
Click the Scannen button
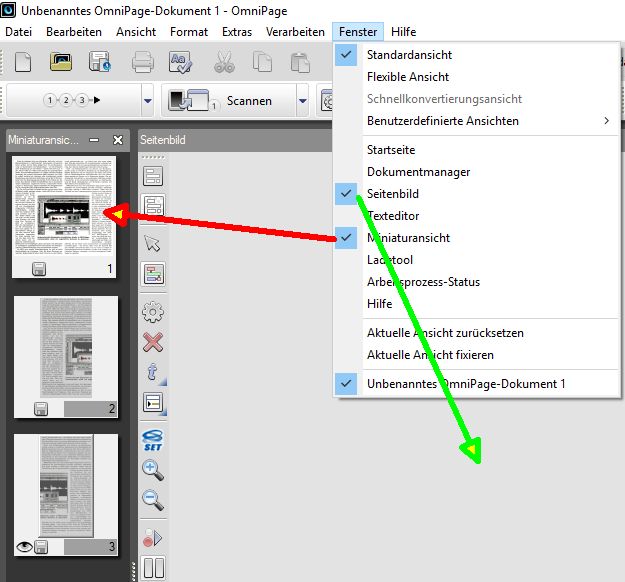click(229, 100)
